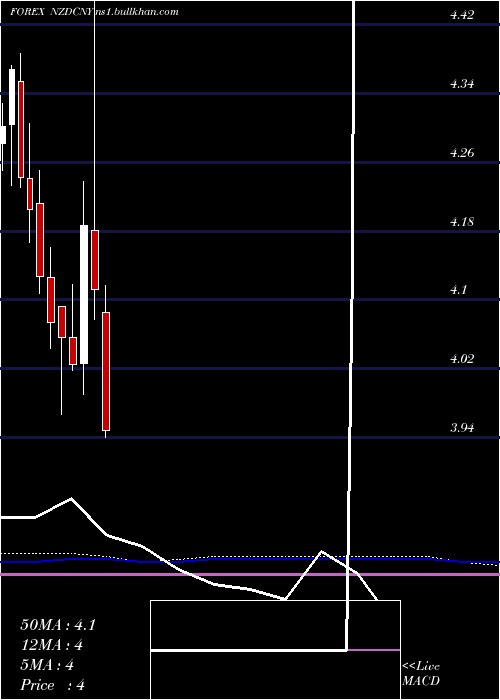Select the 3.94 price axis label
This screenshot has width=500, height=700.
tap(461, 428)
